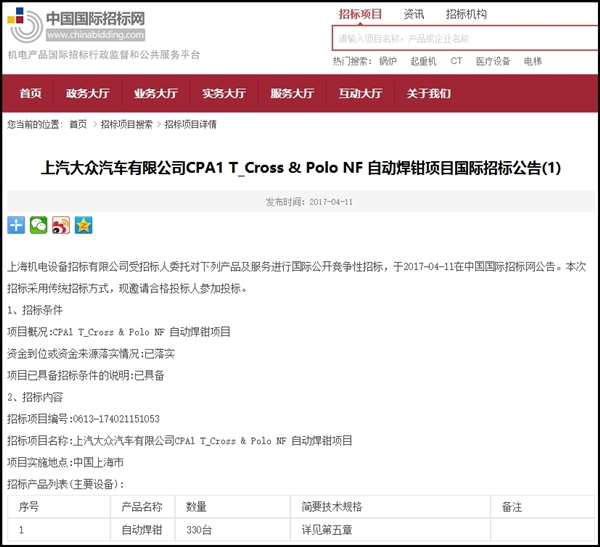This screenshot has height=547, width=600.
Task: Click the QQ Zone star share icon
Action: (82, 225)
